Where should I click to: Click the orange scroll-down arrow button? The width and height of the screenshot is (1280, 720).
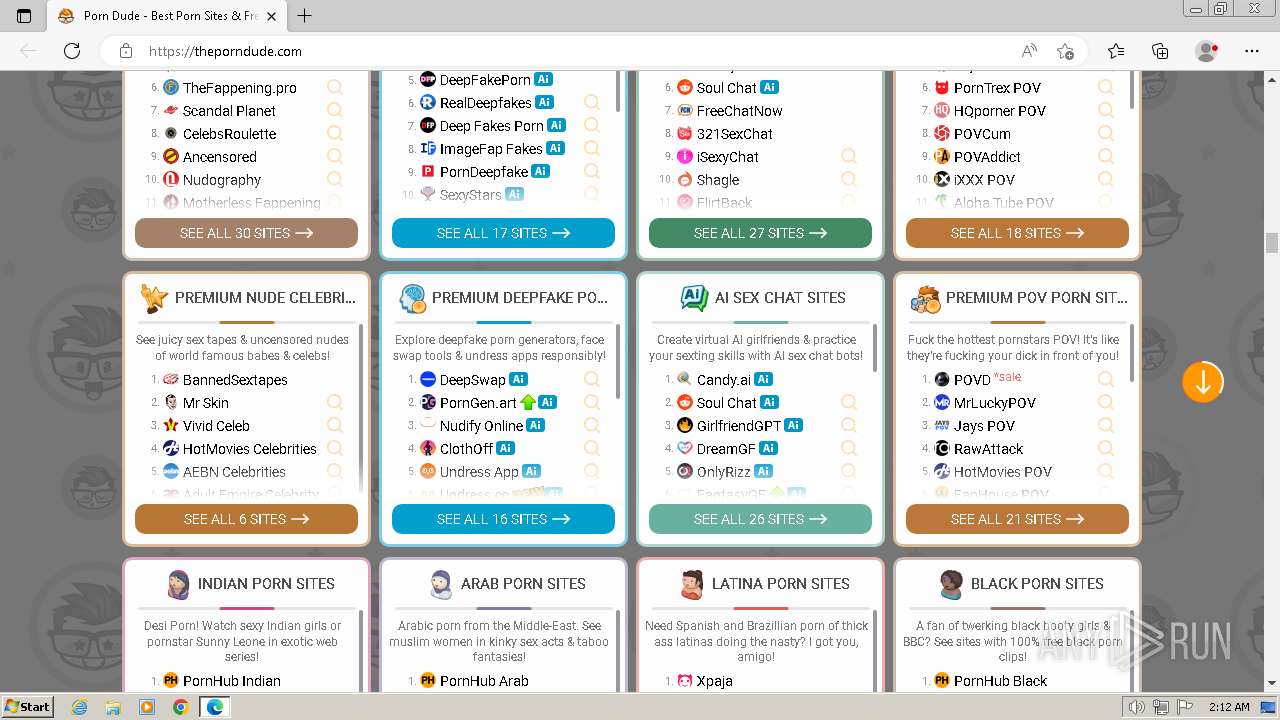1202,382
